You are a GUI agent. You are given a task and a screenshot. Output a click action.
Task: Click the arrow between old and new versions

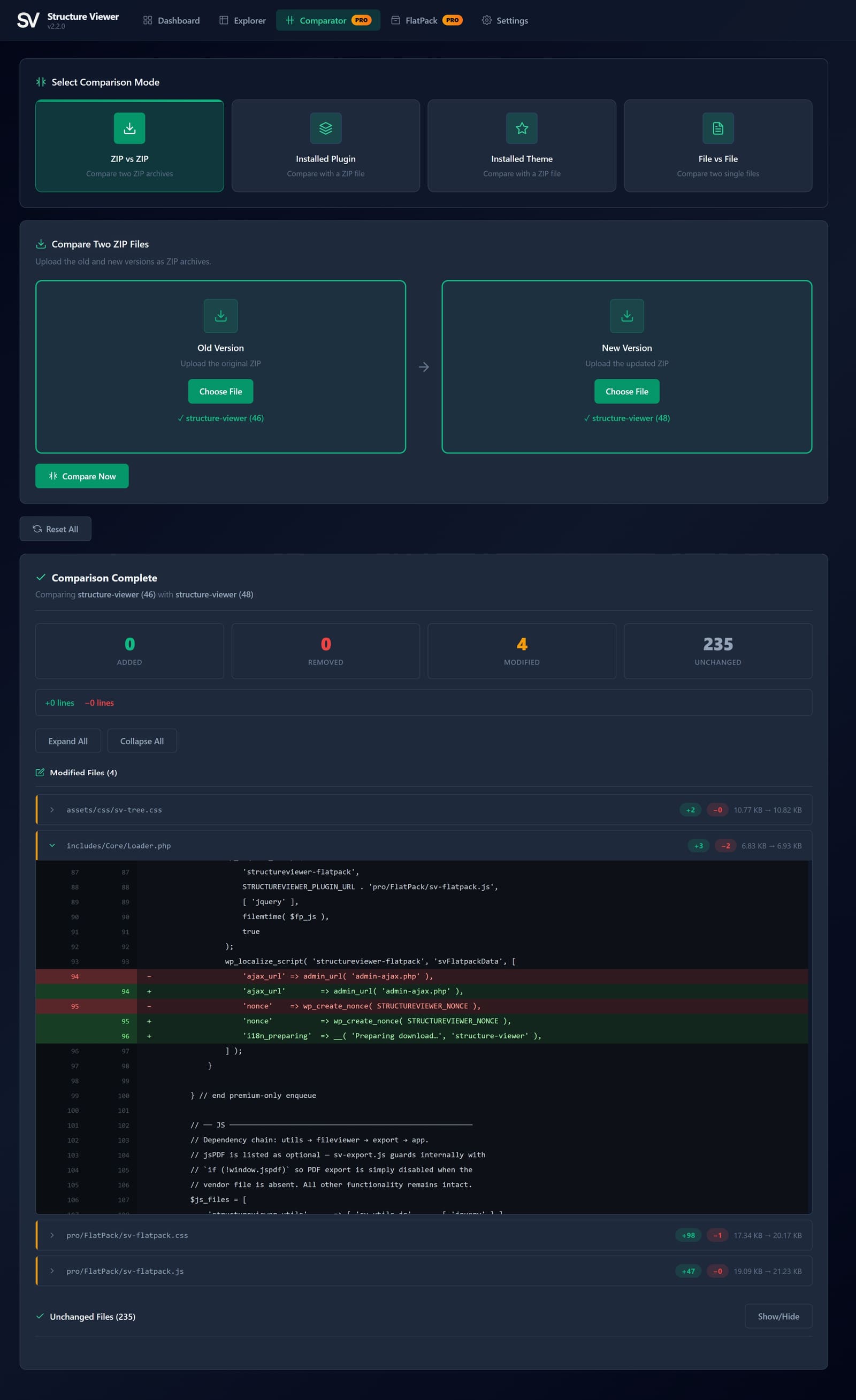424,367
